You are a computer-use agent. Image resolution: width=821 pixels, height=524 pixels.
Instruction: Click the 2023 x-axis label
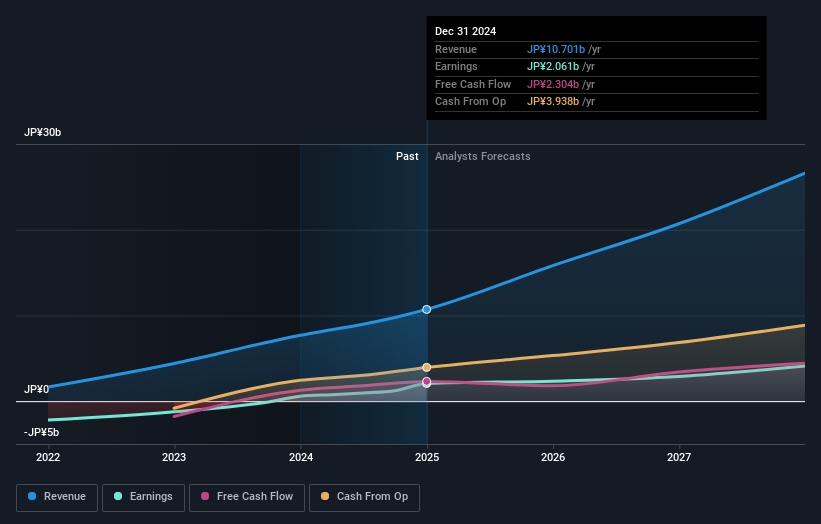174,457
